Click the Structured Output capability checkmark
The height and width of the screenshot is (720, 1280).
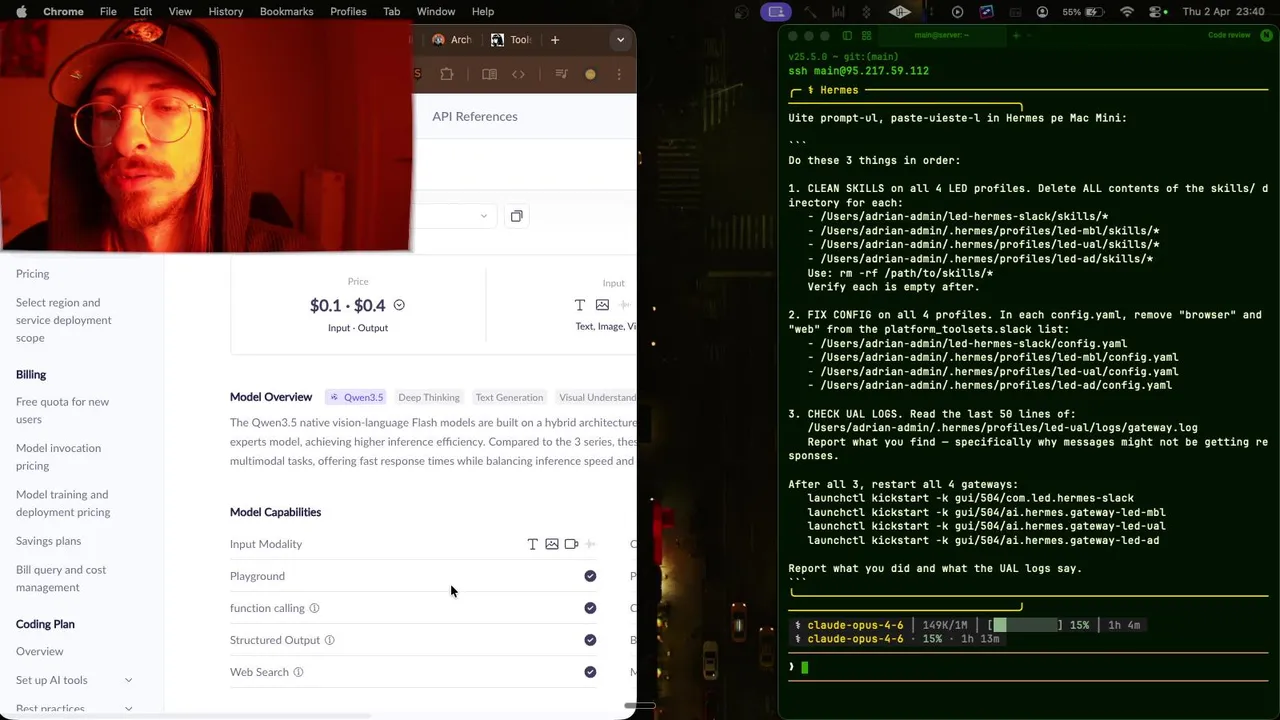[x=590, y=640]
